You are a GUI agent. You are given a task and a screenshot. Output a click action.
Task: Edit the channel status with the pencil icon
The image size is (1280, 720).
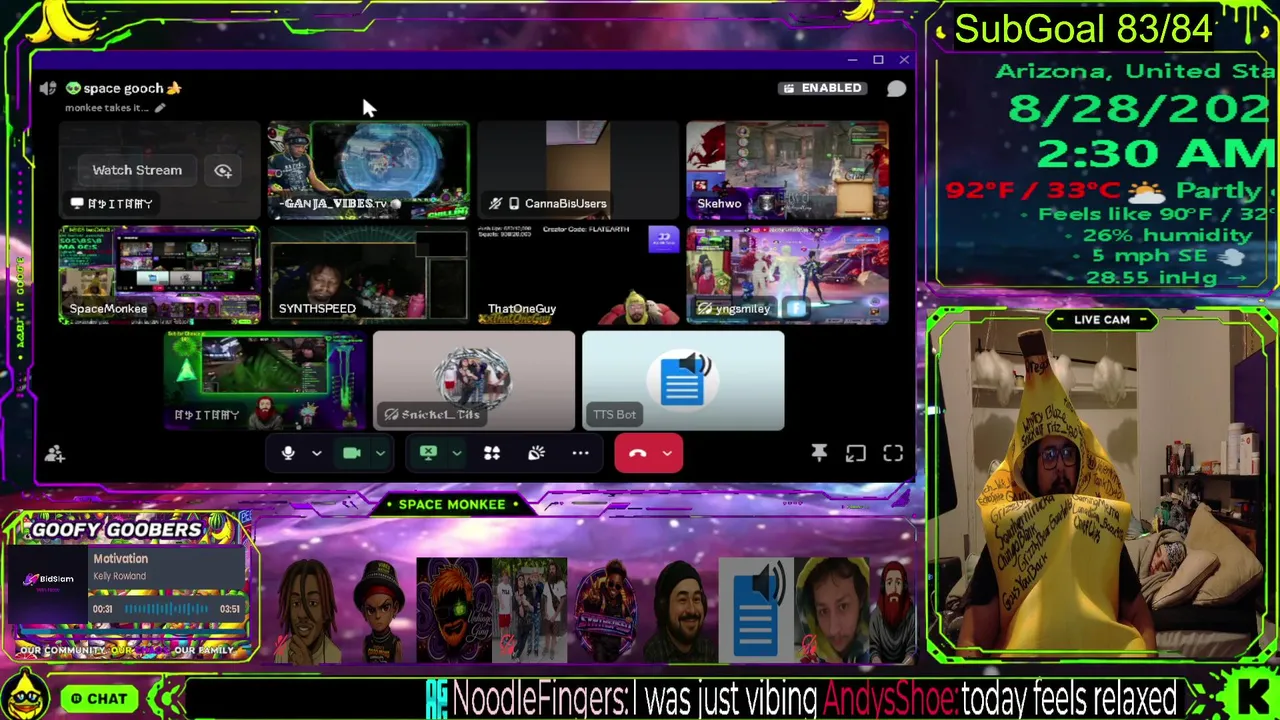pos(160,108)
